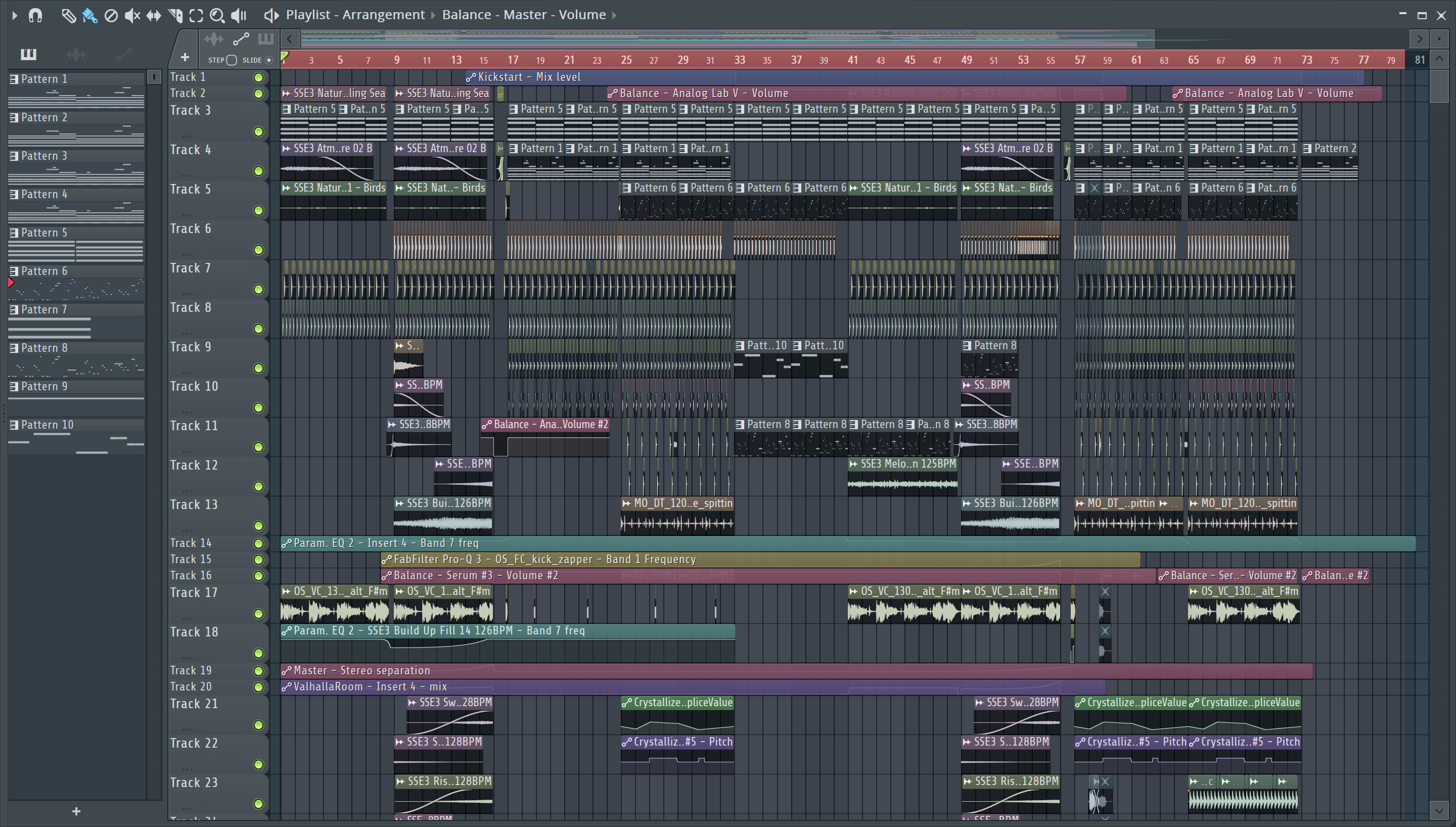Image resolution: width=1456 pixels, height=827 pixels.
Task: Click the playback position marker at bar 1
Action: pyautogui.click(x=285, y=56)
